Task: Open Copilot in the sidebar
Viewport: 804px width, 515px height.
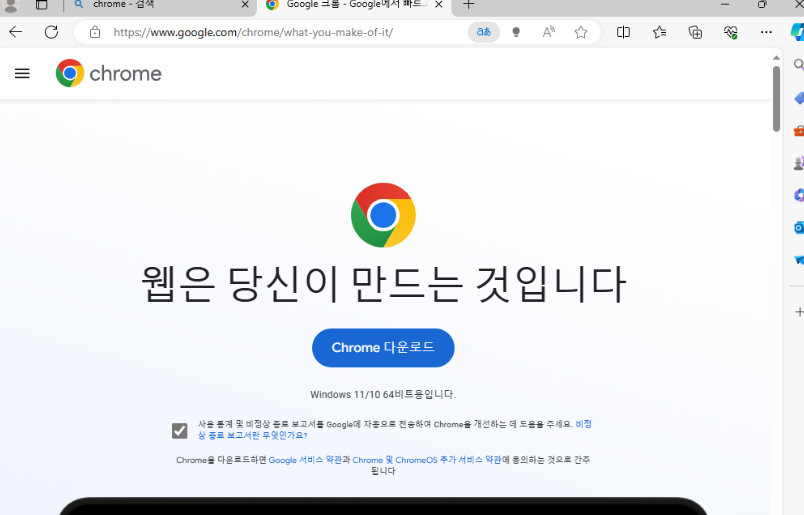Action: pyautogui.click(x=797, y=32)
